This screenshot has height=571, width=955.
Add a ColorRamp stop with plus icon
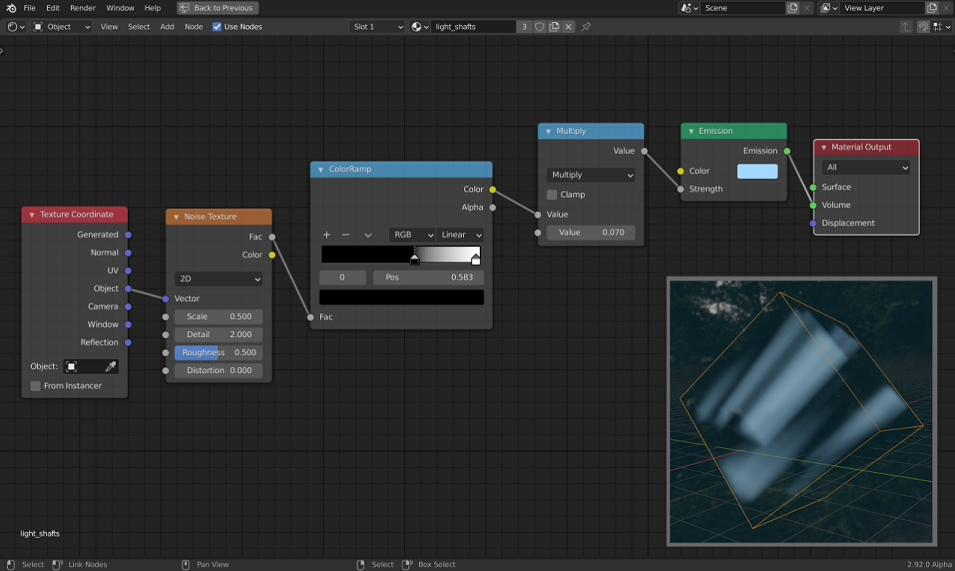coord(326,234)
